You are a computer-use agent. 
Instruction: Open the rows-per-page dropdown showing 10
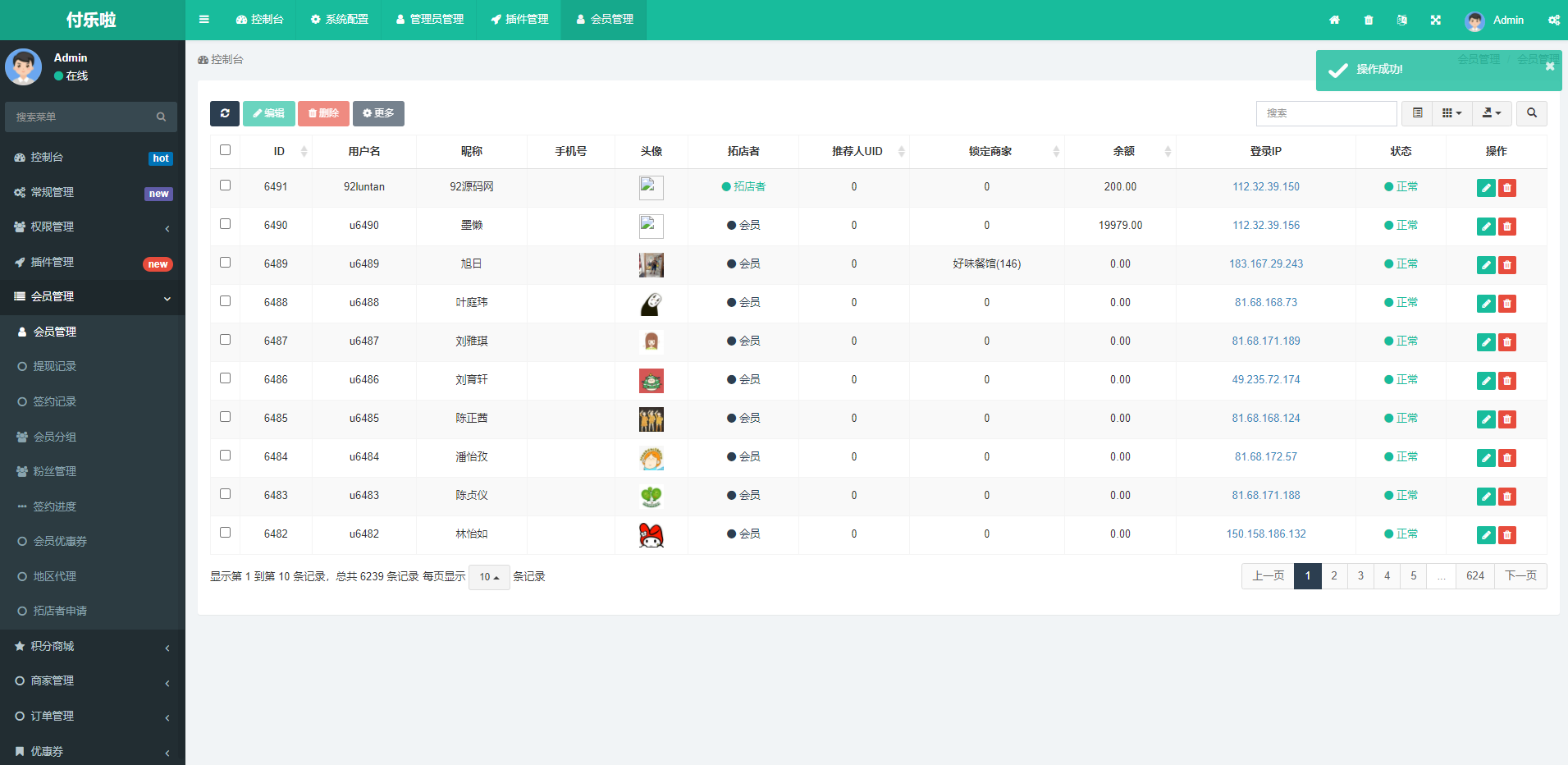489,577
